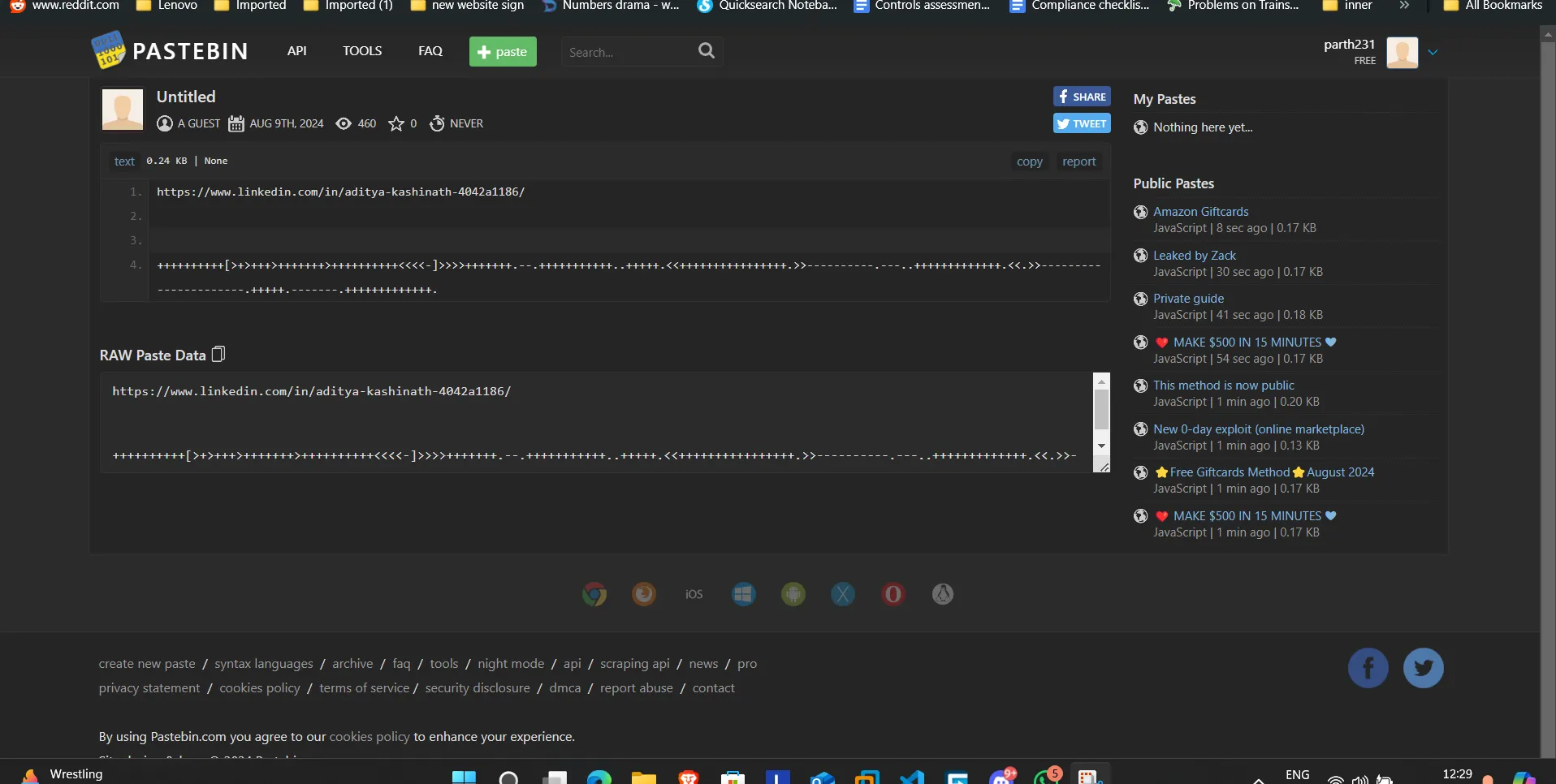1556x784 pixels.
Task: Click the raw paste data scrollbar
Action: coord(1101,410)
